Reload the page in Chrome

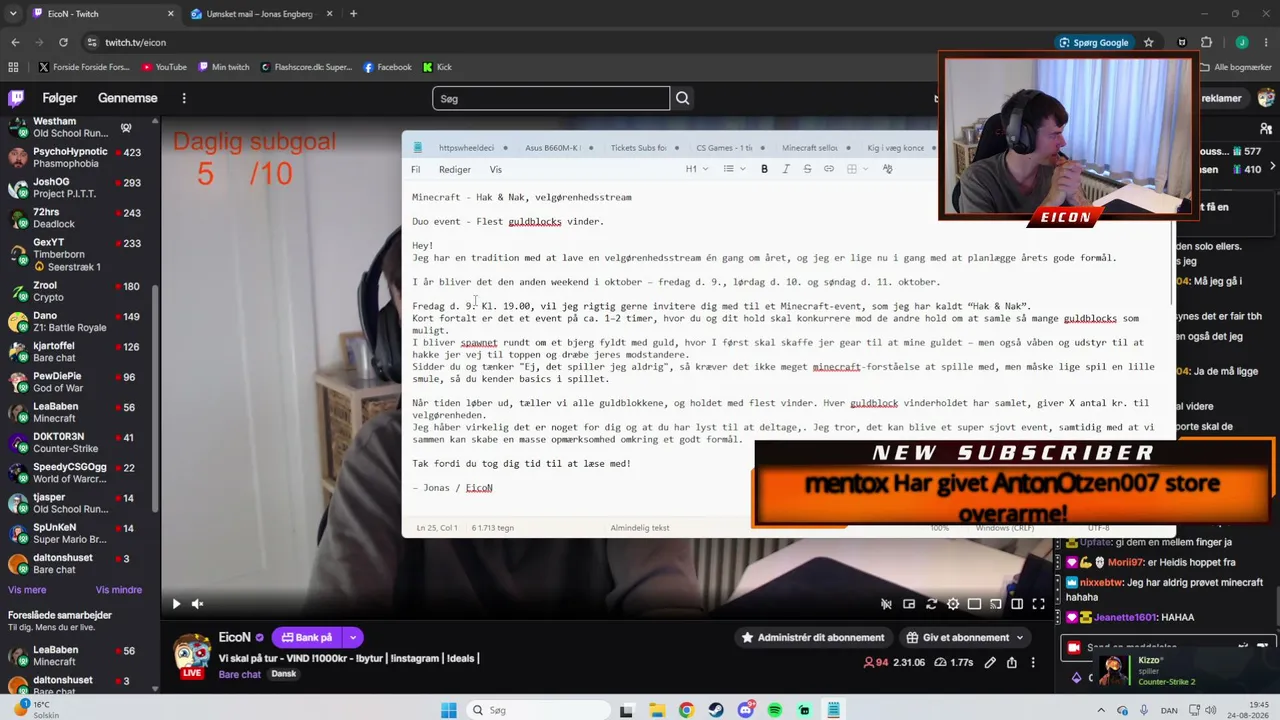63,42
